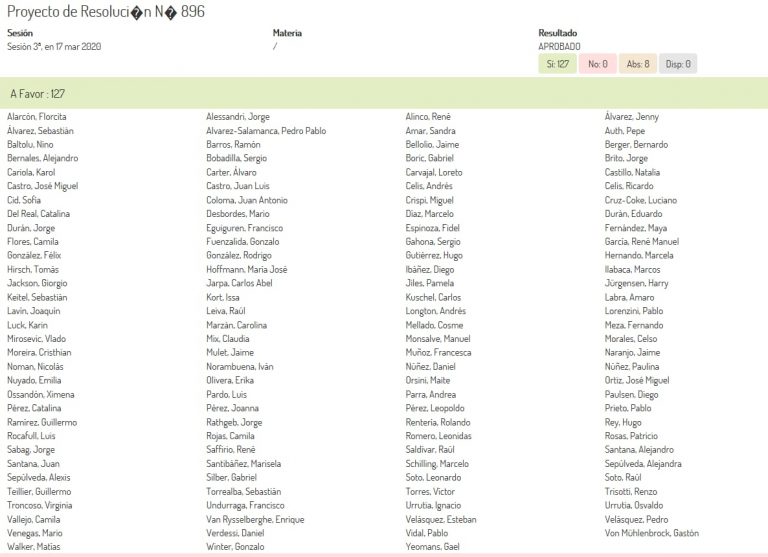Open Cruz-Coke, Luciano entry

pos(641,200)
